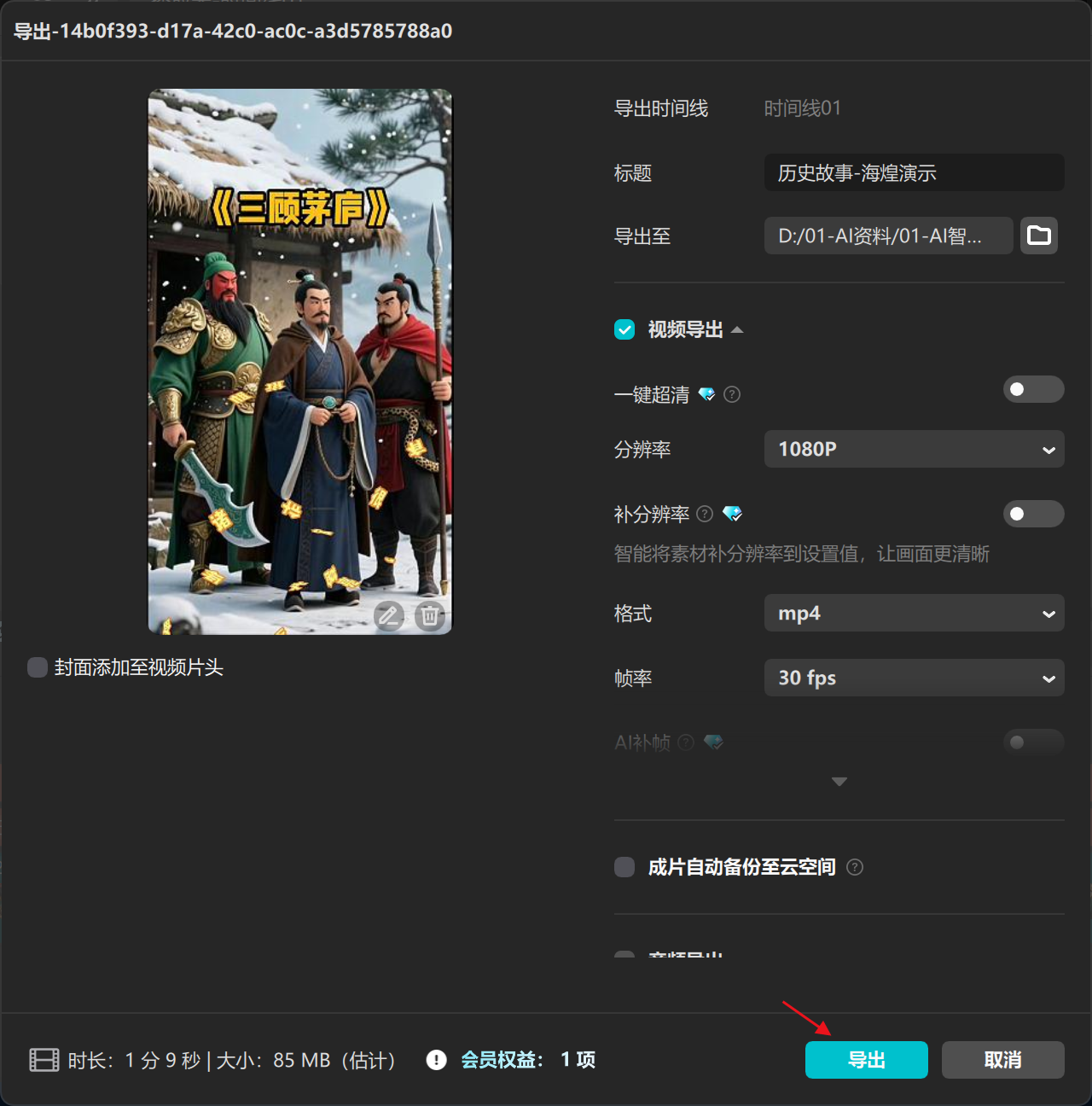Click the 导出 export button
The height and width of the screenshot is (1106, 1092).
pyautogui.click(x=866, y=1060)
